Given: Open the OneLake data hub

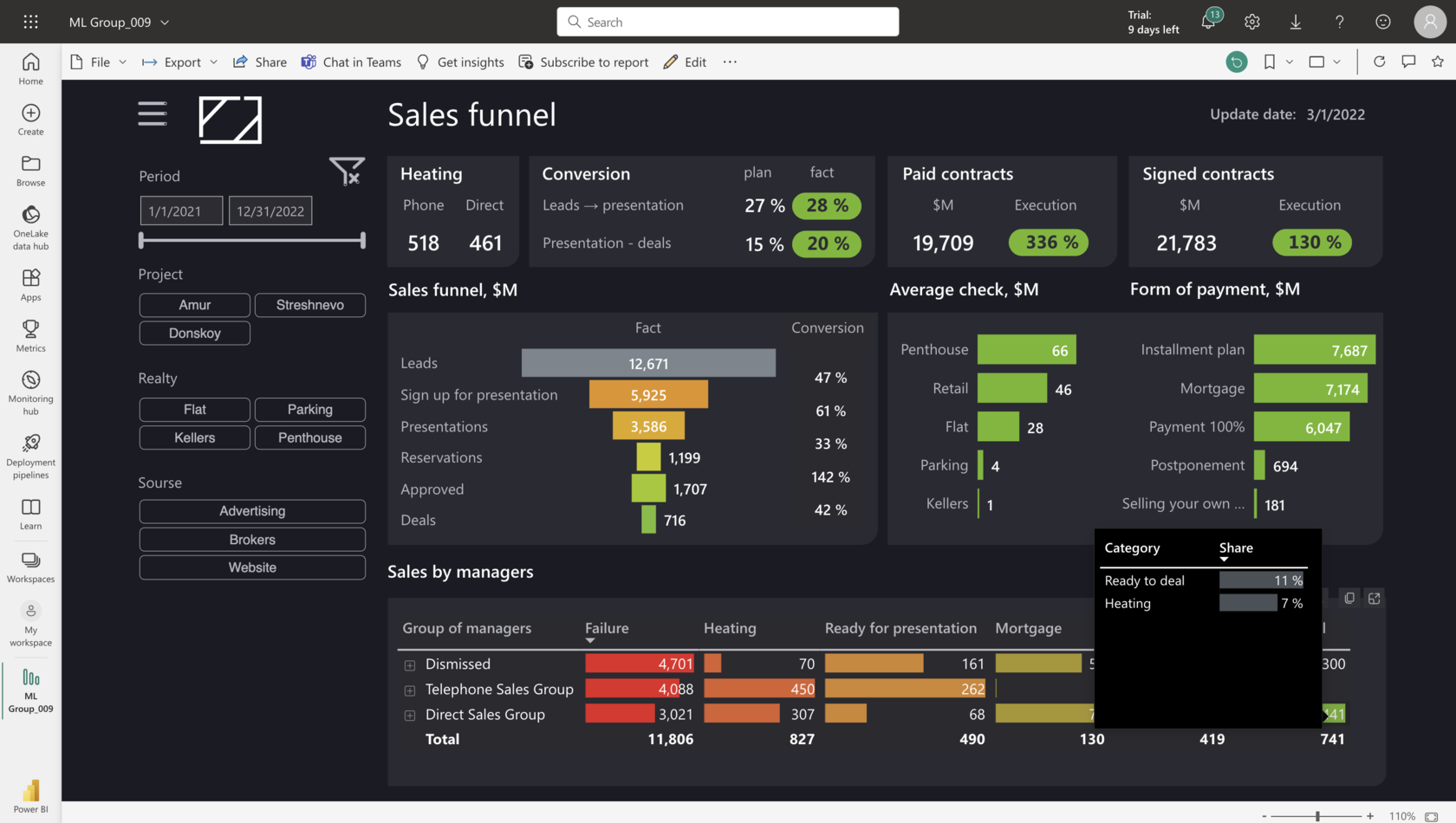Looking at the screenshot, I should pyautogui.click(x=30, y=228).
